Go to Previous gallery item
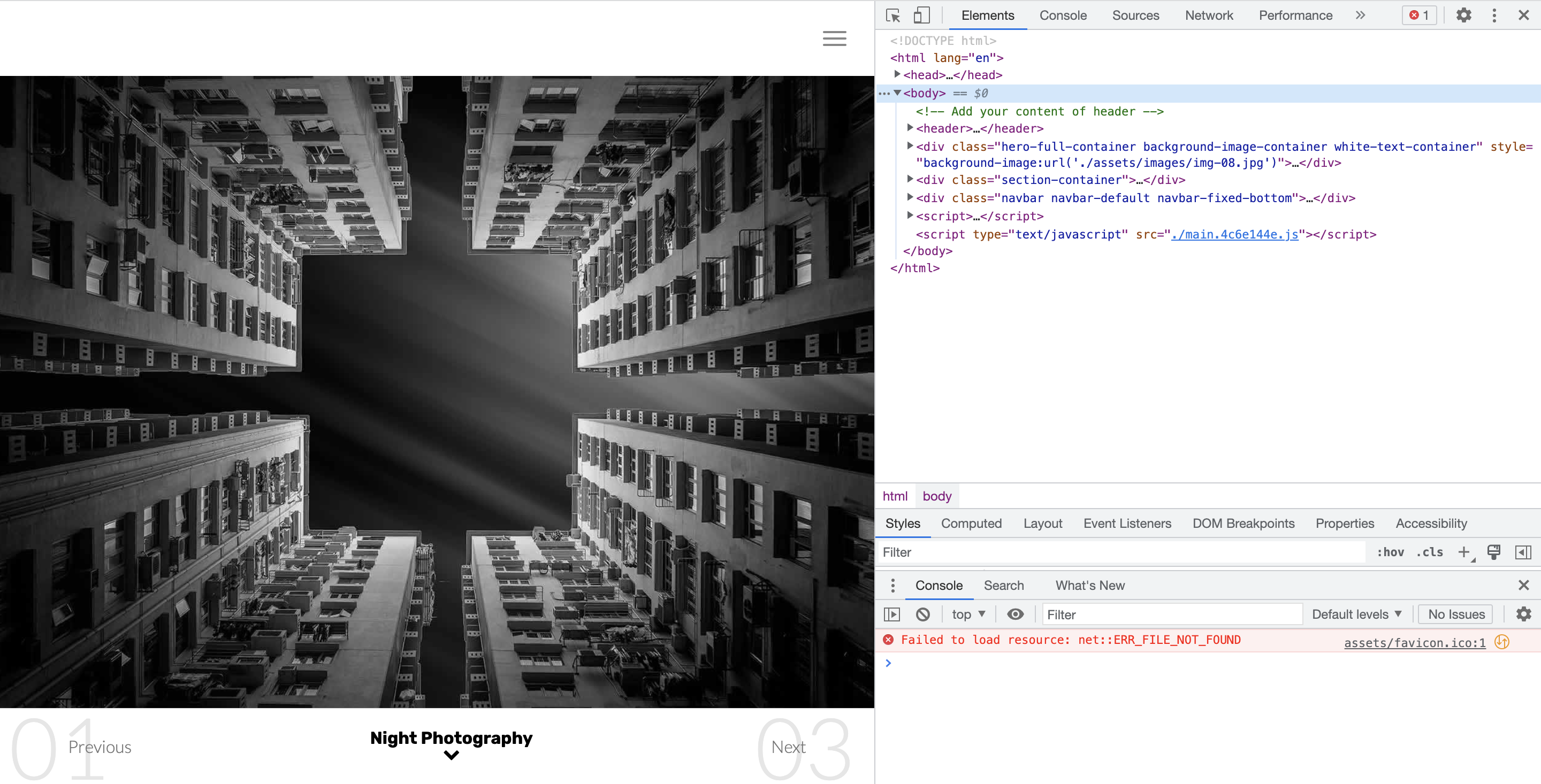The image size is (1541, 784). [x=100, y=747]
